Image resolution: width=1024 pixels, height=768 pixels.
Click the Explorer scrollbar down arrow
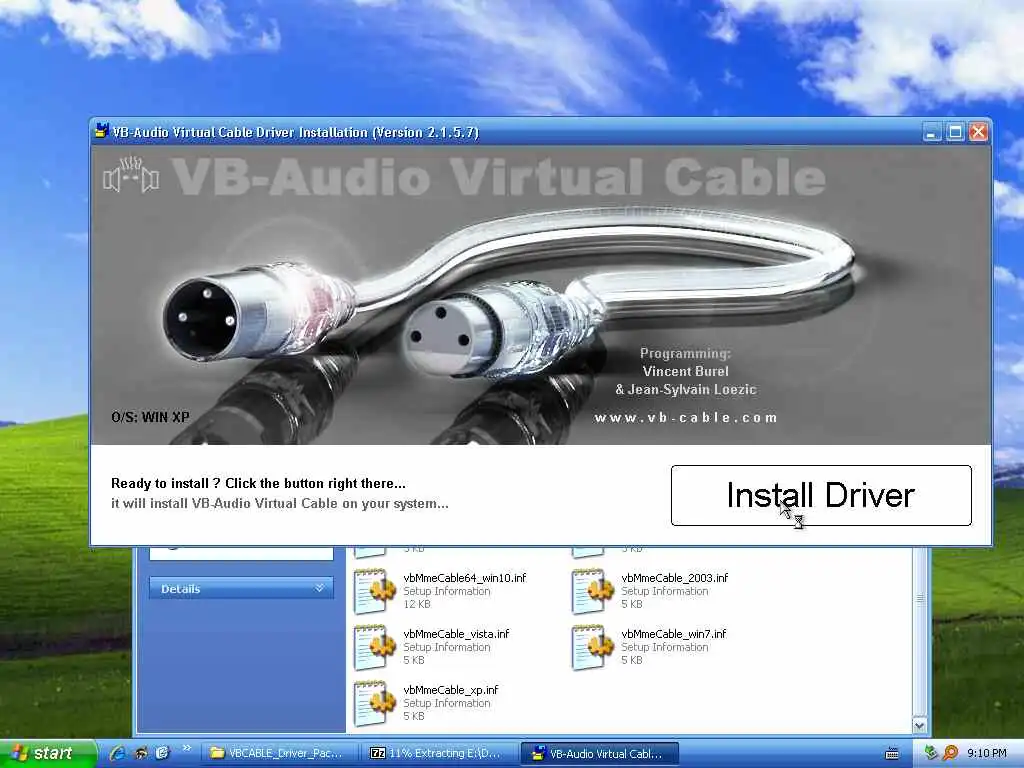tap(920, 726)
